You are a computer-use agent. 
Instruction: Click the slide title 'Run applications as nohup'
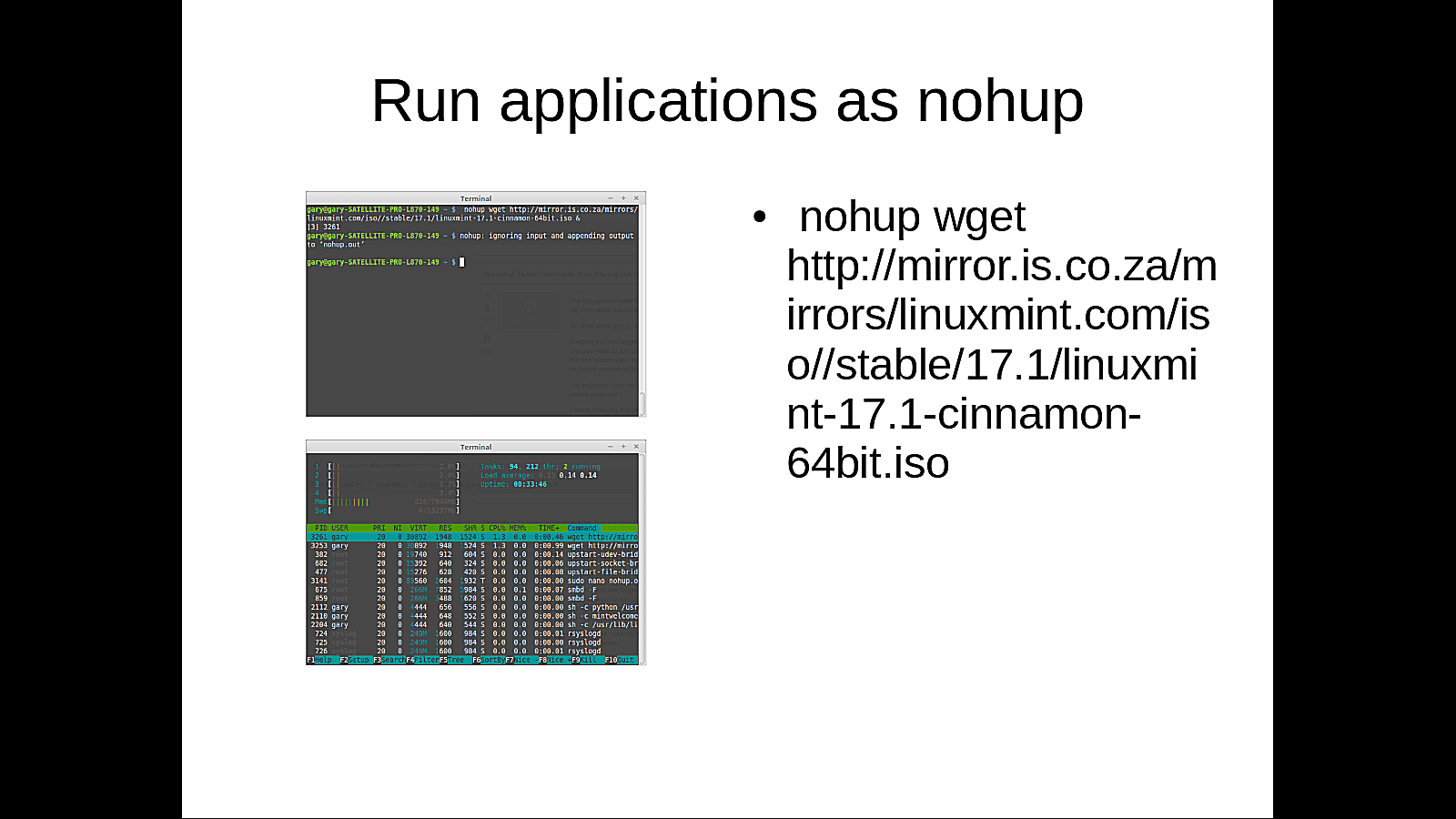click(727, 100)
